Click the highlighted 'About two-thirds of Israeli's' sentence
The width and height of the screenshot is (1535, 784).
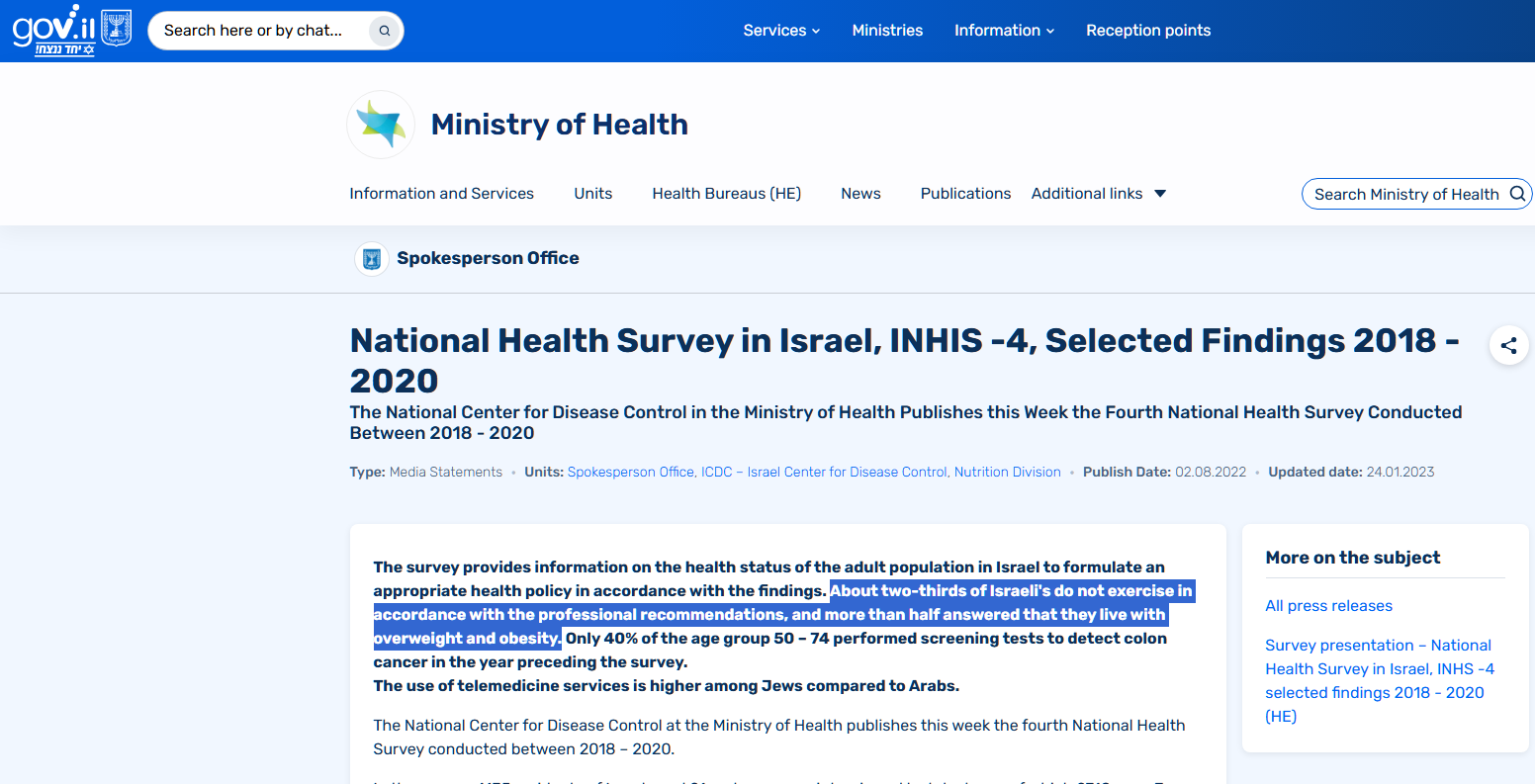click(783, 615)
